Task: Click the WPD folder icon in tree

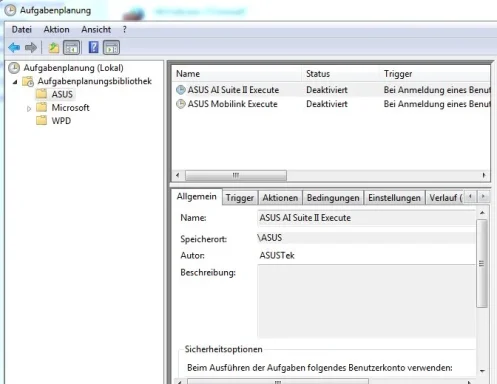Action: 41,120
